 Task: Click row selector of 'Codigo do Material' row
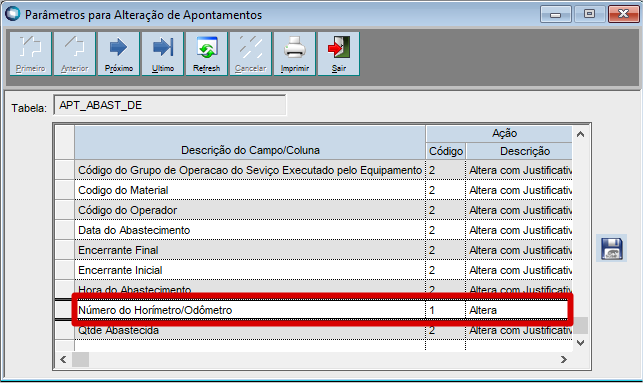[x=65, y=190]
